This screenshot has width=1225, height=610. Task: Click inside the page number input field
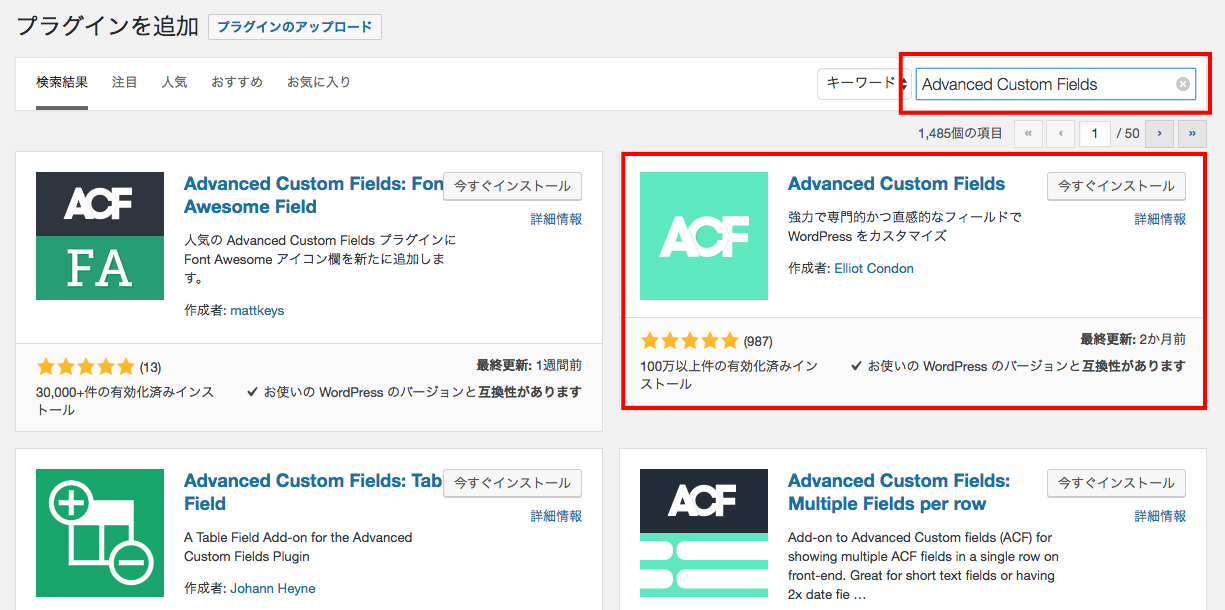coord(1094,133)
